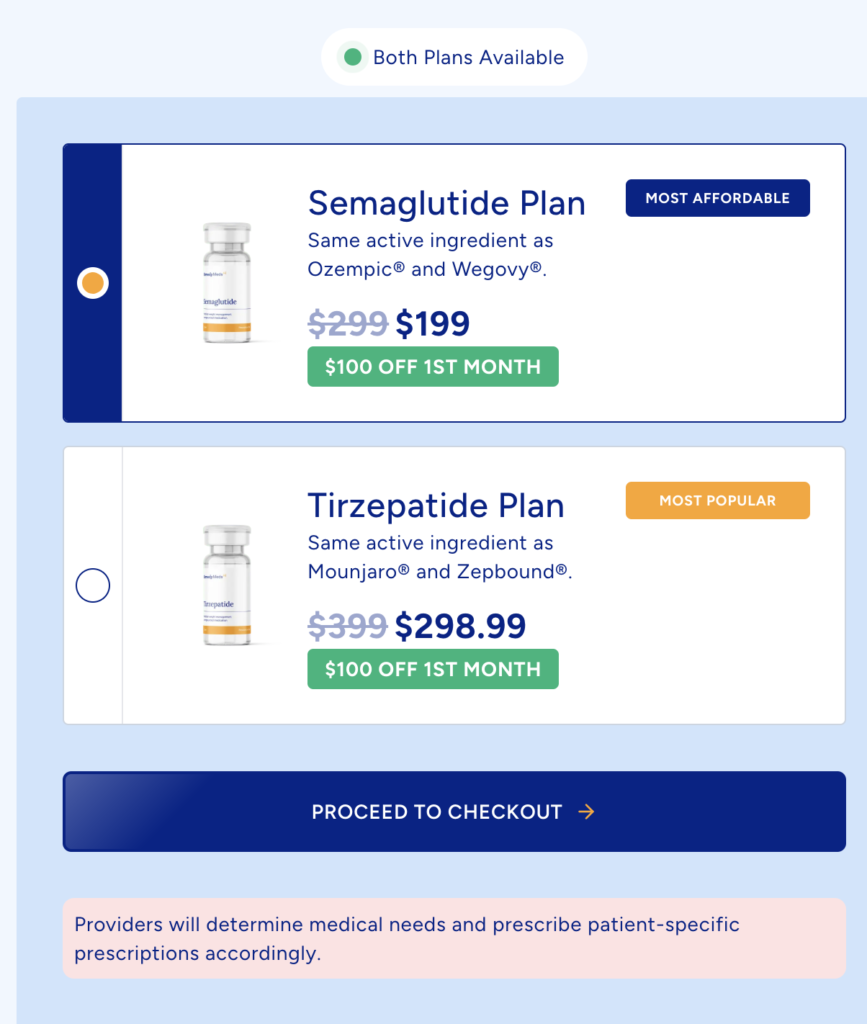Click the $199 Semaglutide price
Image resolution: width=867 pixels, height=1024 pixels.
[432, 324]
